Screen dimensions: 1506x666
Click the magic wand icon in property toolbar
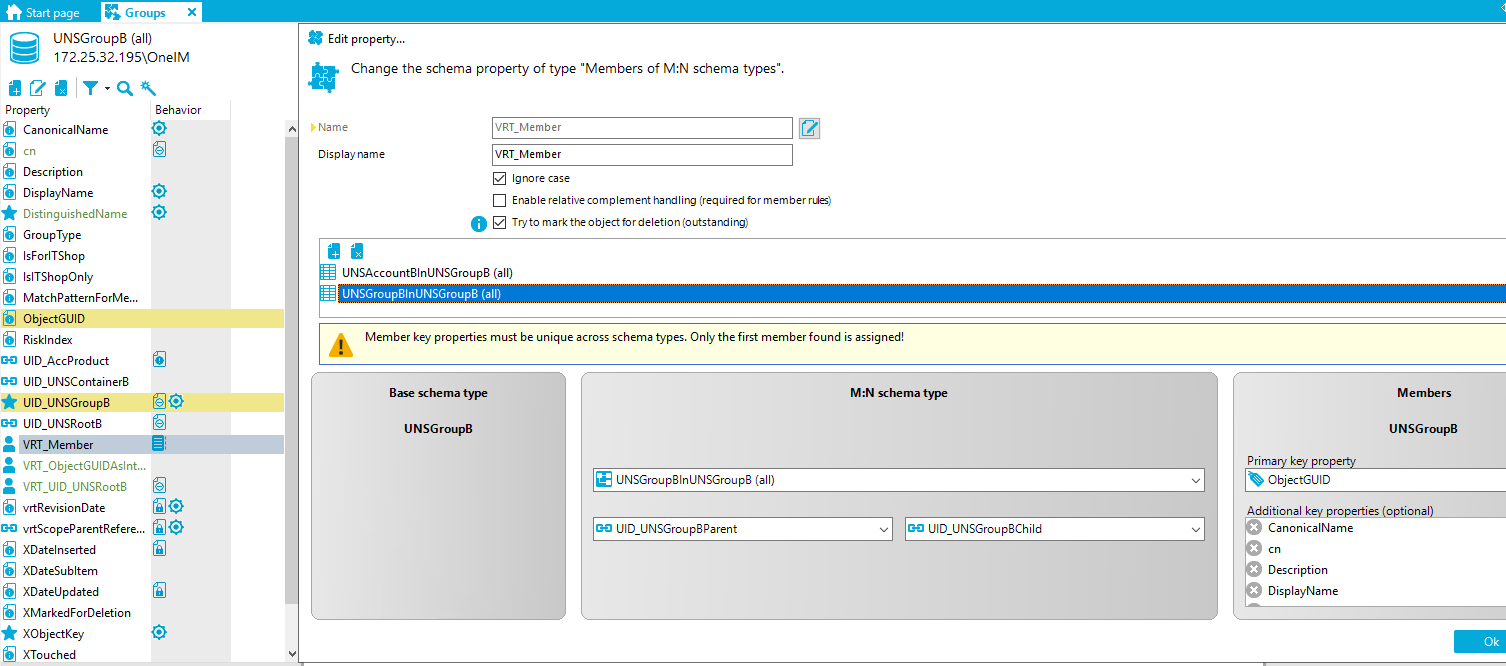tap(148, 89)
